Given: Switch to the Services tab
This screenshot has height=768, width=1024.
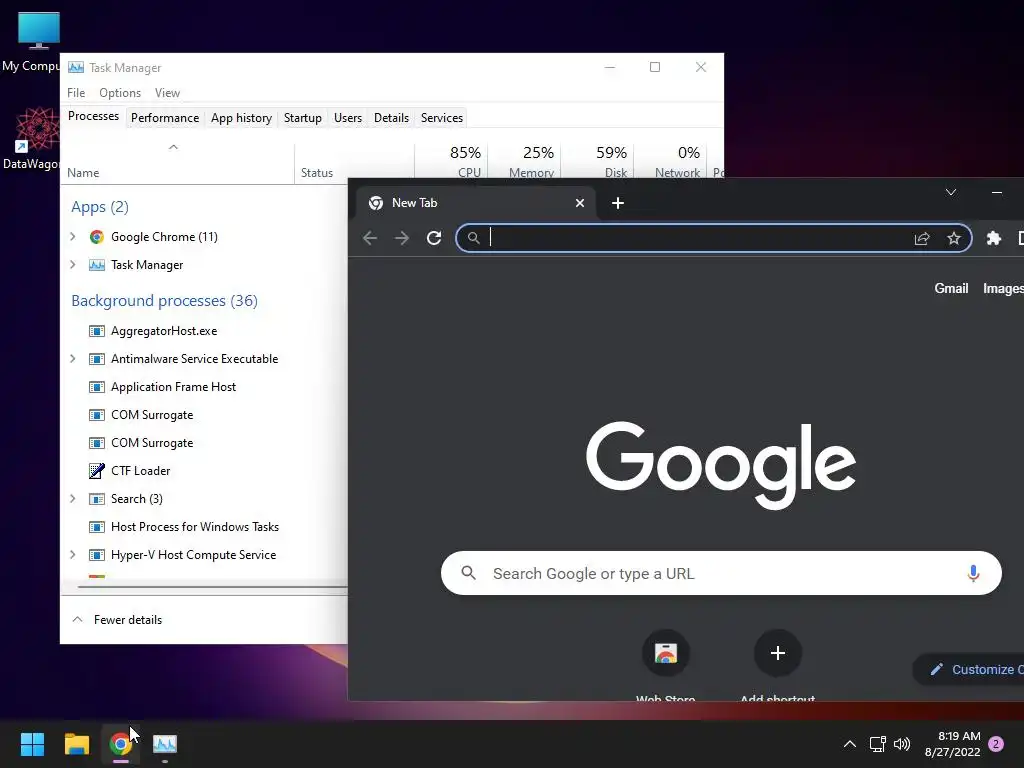Looking at the screenshot, I should pos(441,118).
